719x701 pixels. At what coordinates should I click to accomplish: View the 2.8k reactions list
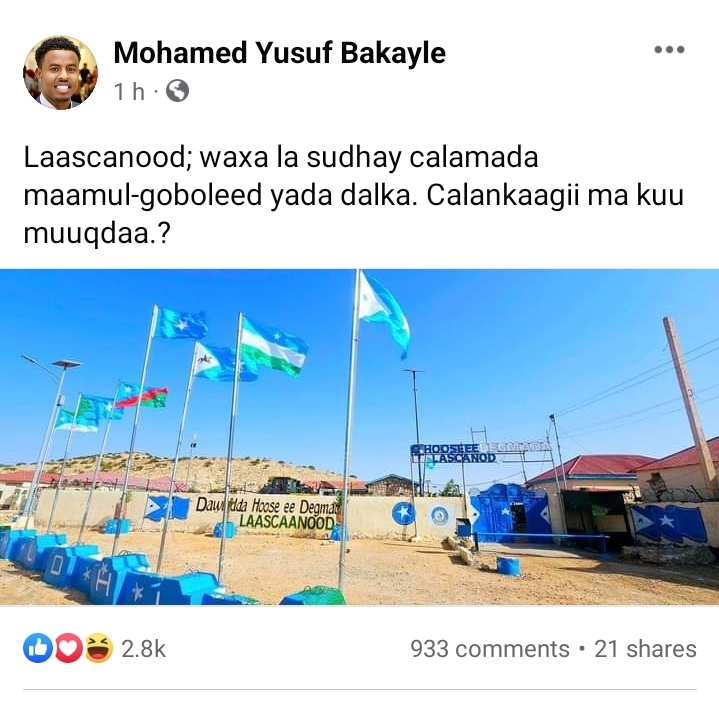(x=144, y=649)
